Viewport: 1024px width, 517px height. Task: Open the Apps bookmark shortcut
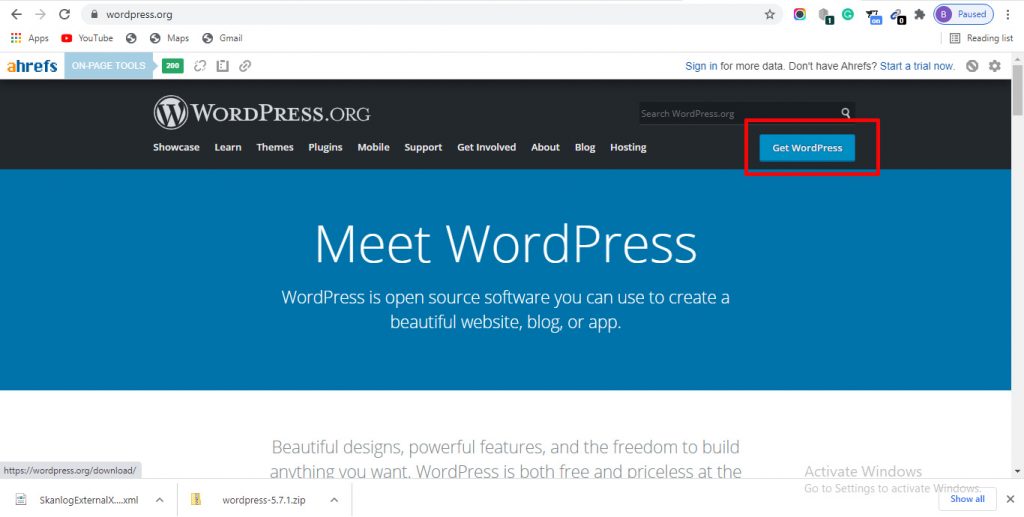[30, 38]
